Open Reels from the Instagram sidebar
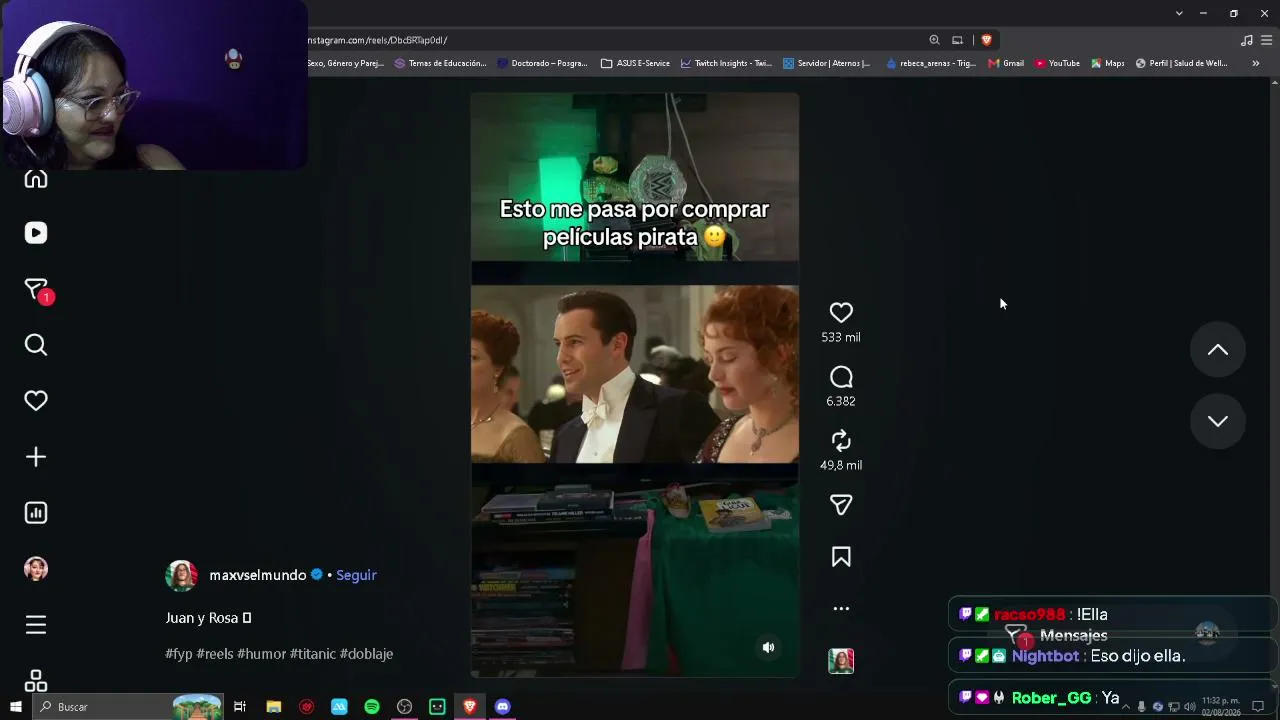 click(x=36, y=233)
